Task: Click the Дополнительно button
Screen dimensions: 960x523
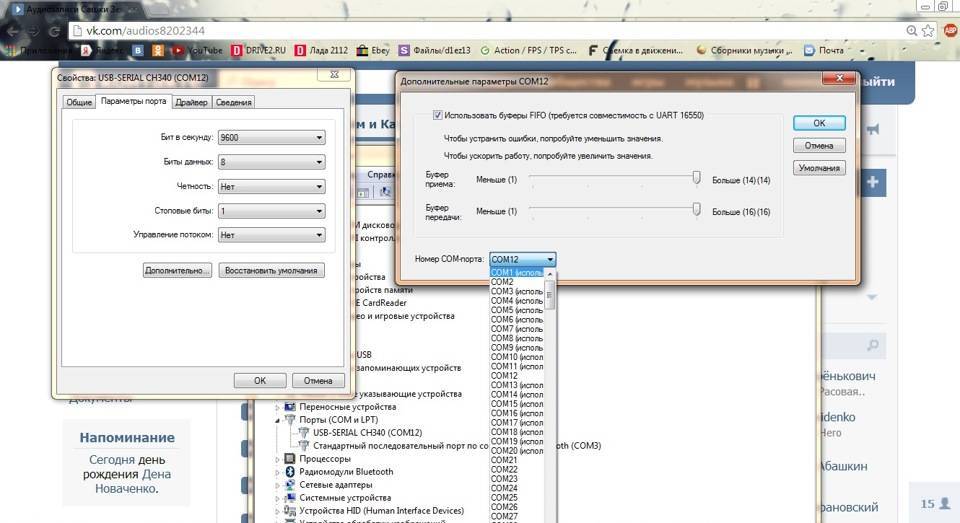Action: 177,270
